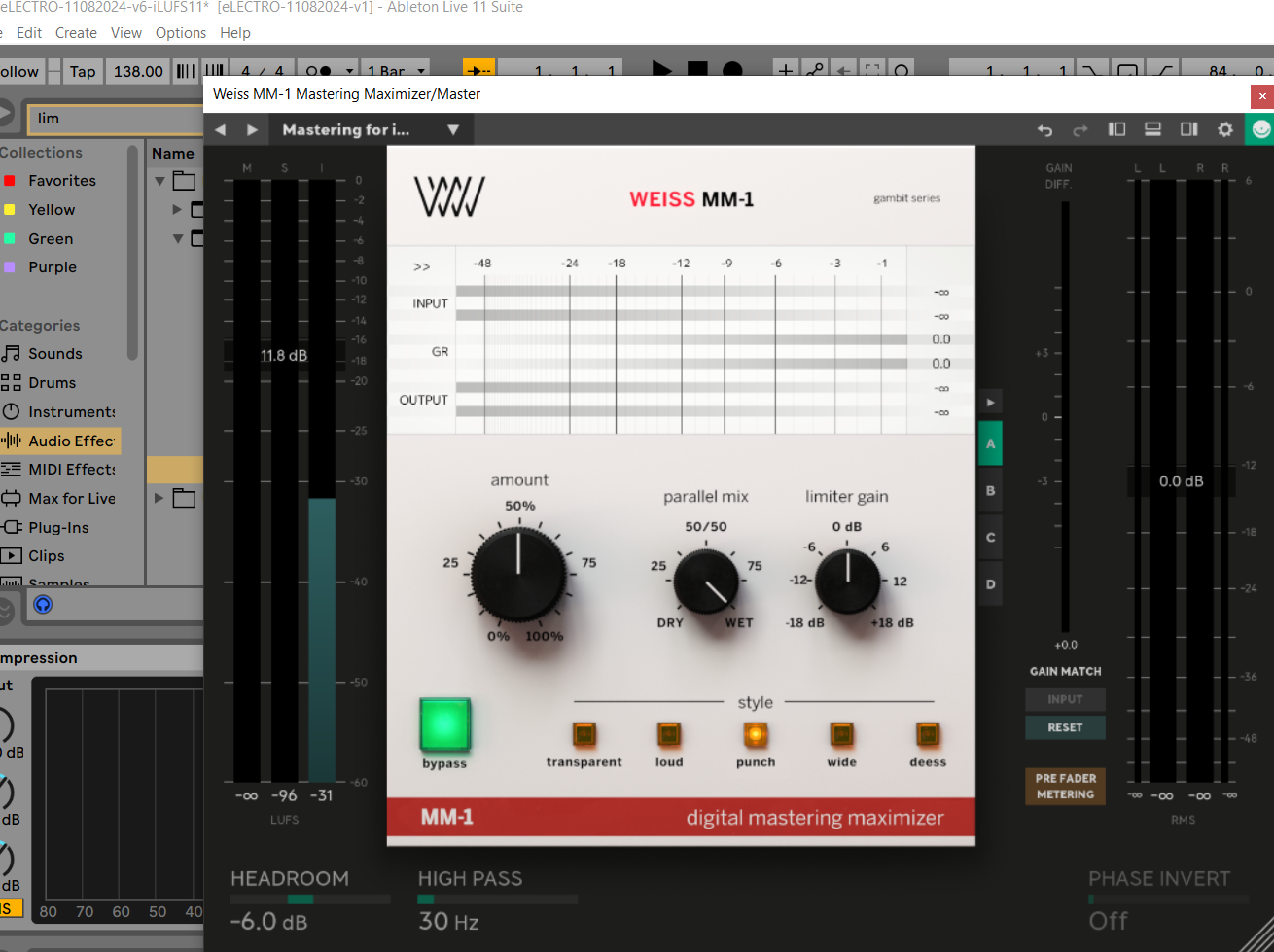
Task: Toggle the green bypass button
Action: [x=445, y=724]
